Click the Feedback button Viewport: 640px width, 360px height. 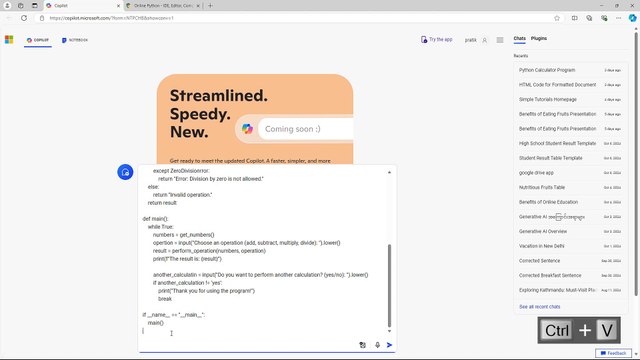coord(613,353)
